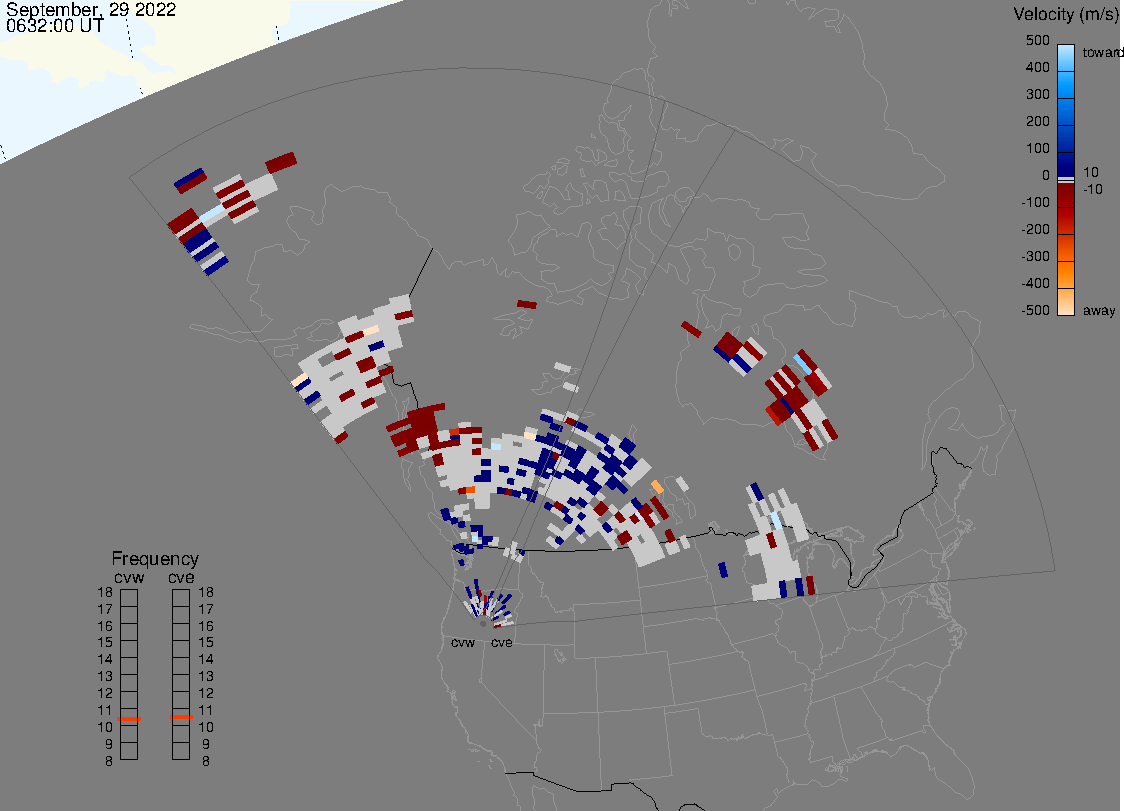
Task: Click the date text 'September, 29 2022'
Action: click(x=91, y=10)
